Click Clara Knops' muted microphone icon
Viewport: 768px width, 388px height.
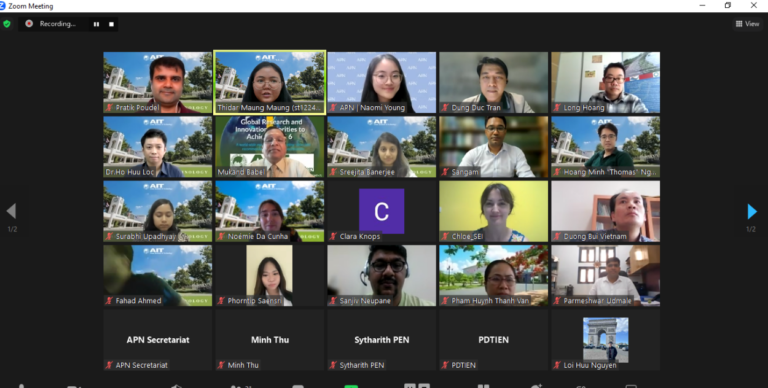pos(333,237)
